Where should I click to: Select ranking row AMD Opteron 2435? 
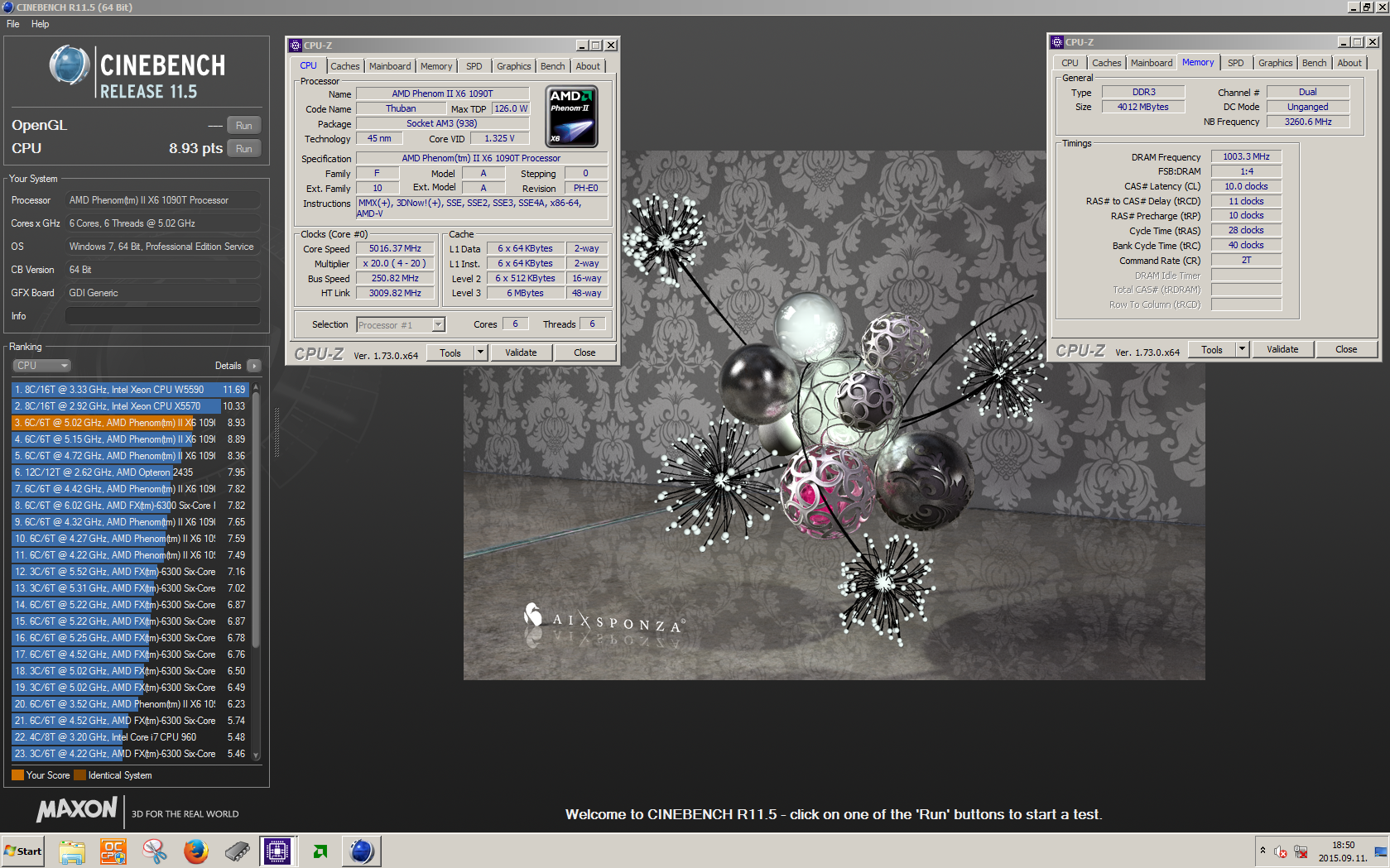tap(131, 472)
